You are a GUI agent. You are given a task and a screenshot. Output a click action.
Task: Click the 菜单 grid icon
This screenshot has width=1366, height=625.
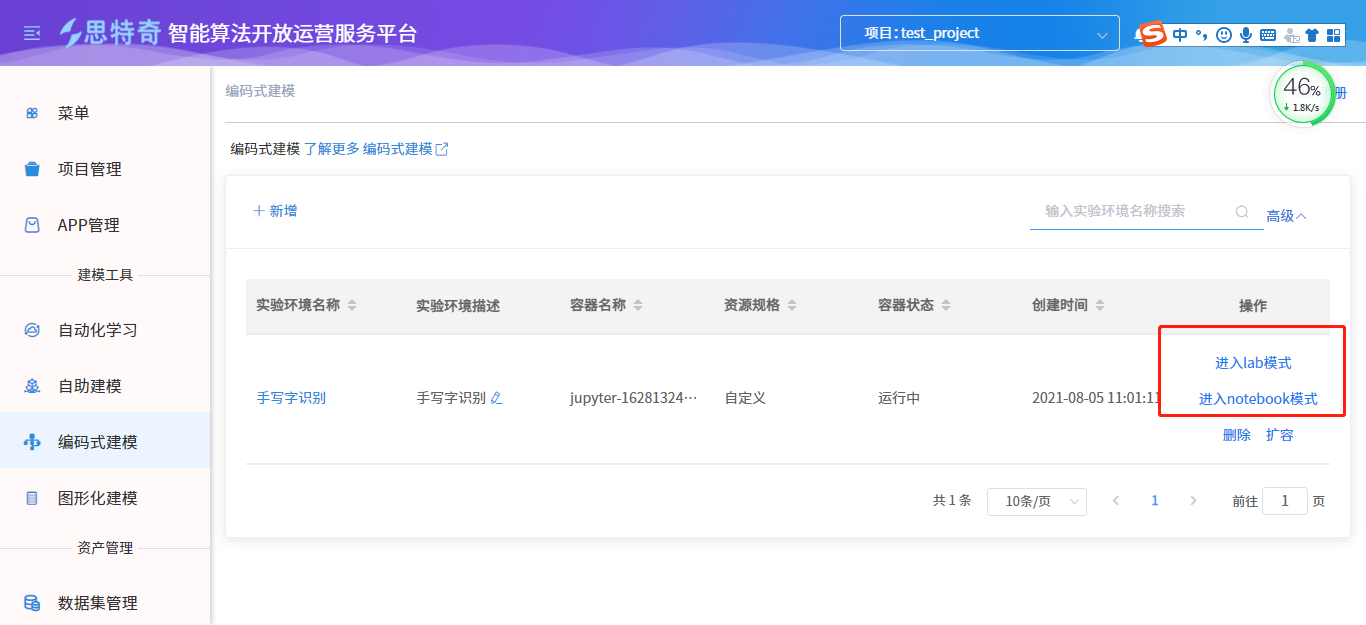click(32, 113)
